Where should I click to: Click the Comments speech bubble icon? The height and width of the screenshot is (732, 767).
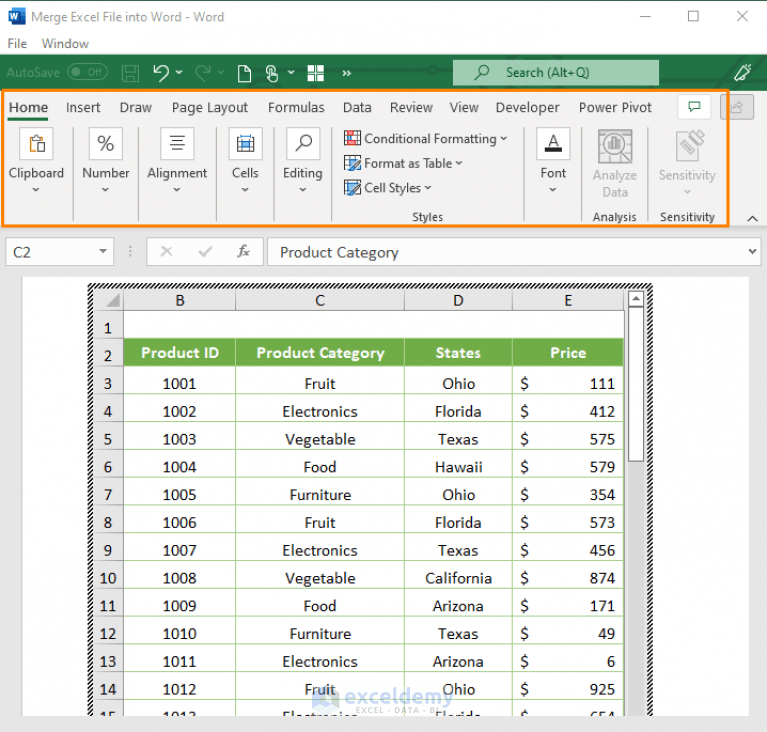pos(694,107)
